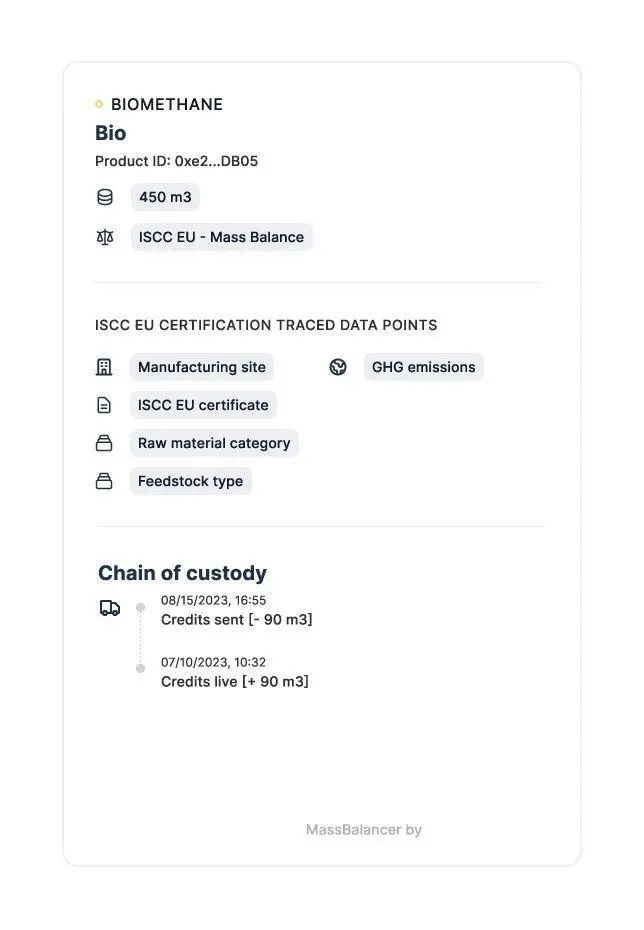Viewport: 644px width, 930px height.
Task: Open the Feedstock type data point
Action: click(x=190, y=481)
